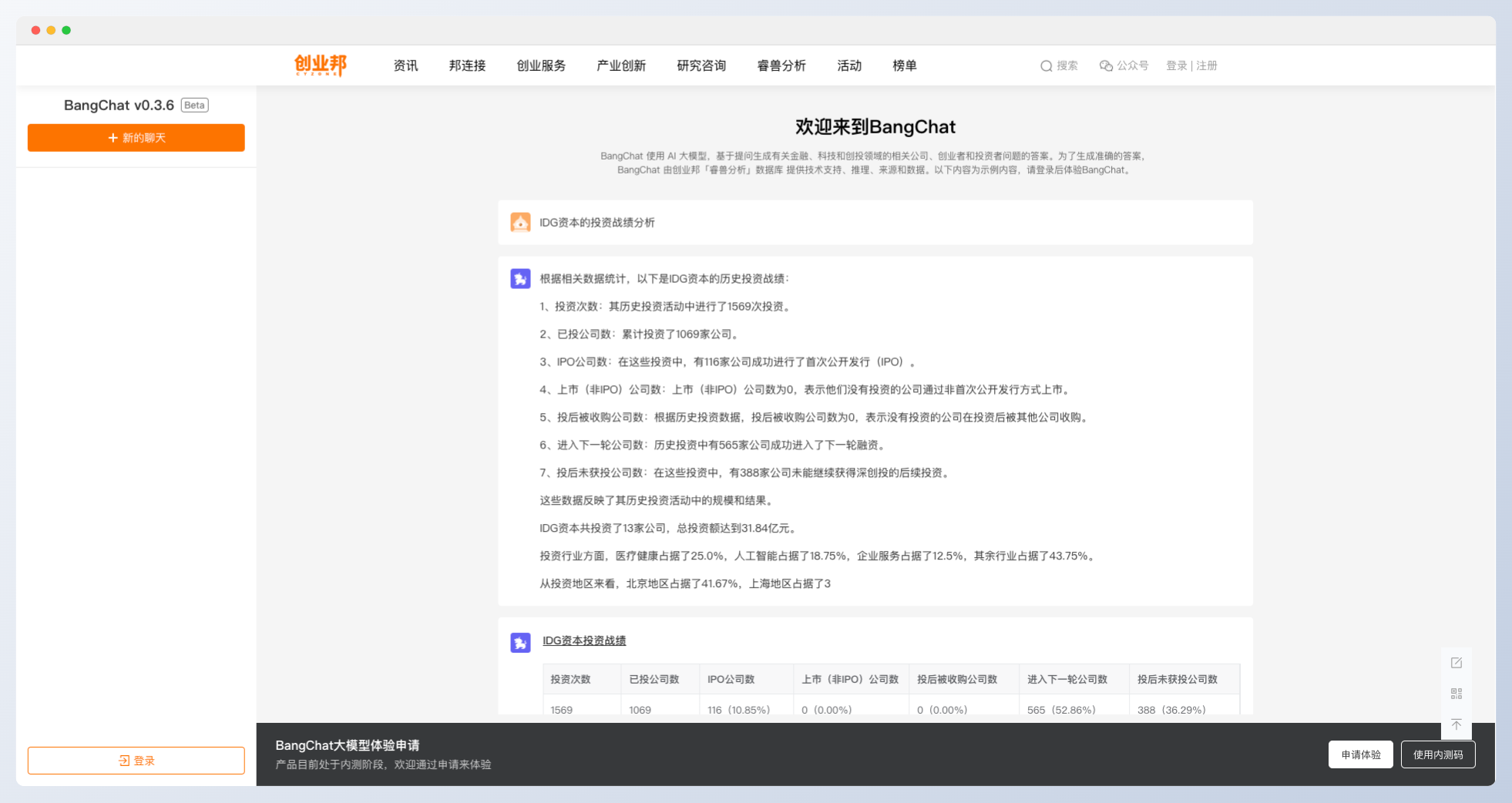Open the IDG资本投资战绩 link
This screenshot has height=803, width=1512.
(584, 640)
